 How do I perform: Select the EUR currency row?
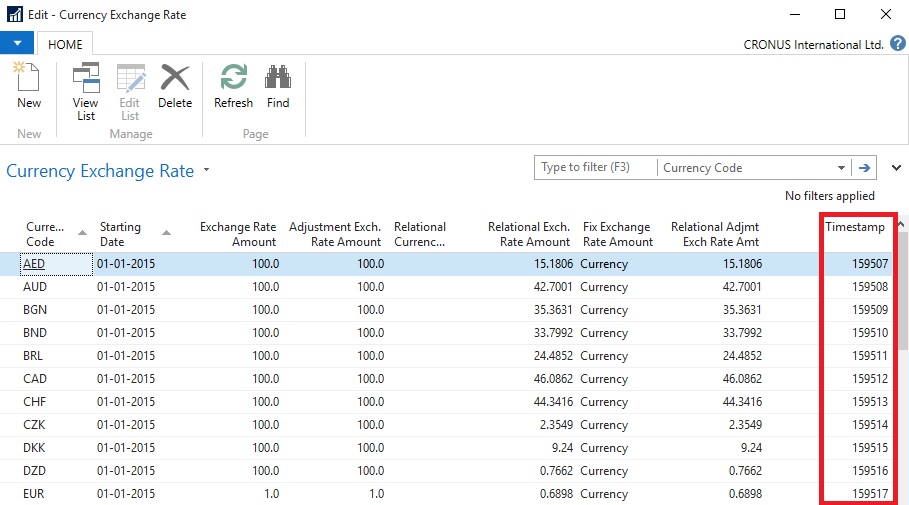[x=34, y=494]
